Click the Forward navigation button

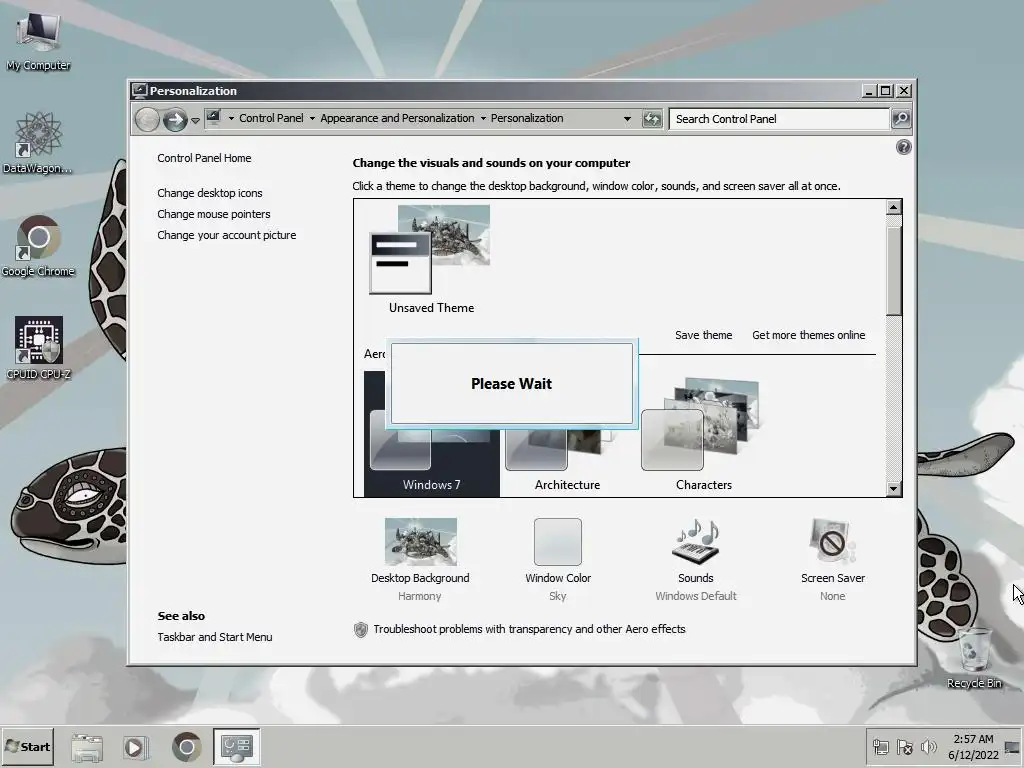(x=175, y=120)
